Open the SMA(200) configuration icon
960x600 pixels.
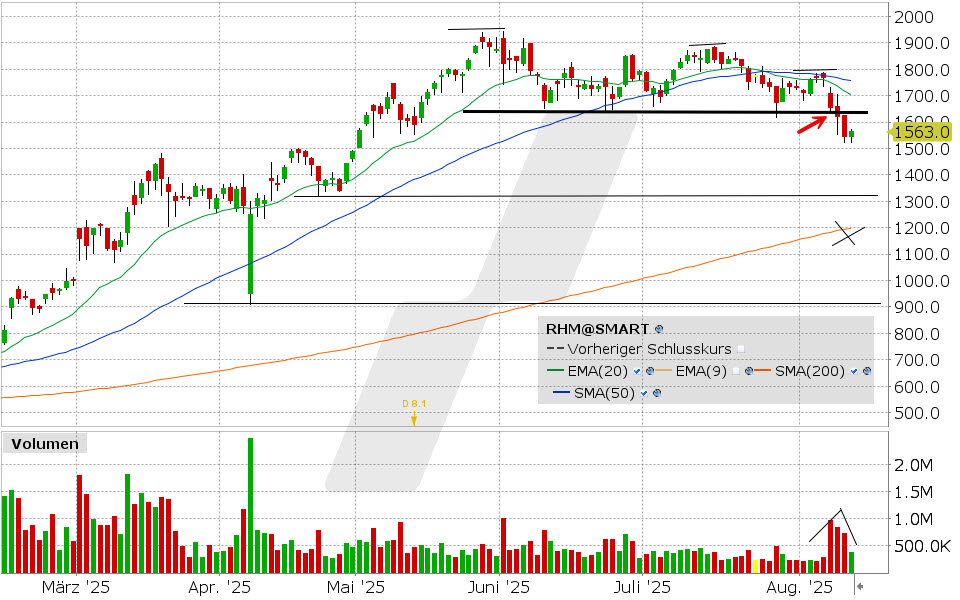pyautogui.click(x=866, y=371)
